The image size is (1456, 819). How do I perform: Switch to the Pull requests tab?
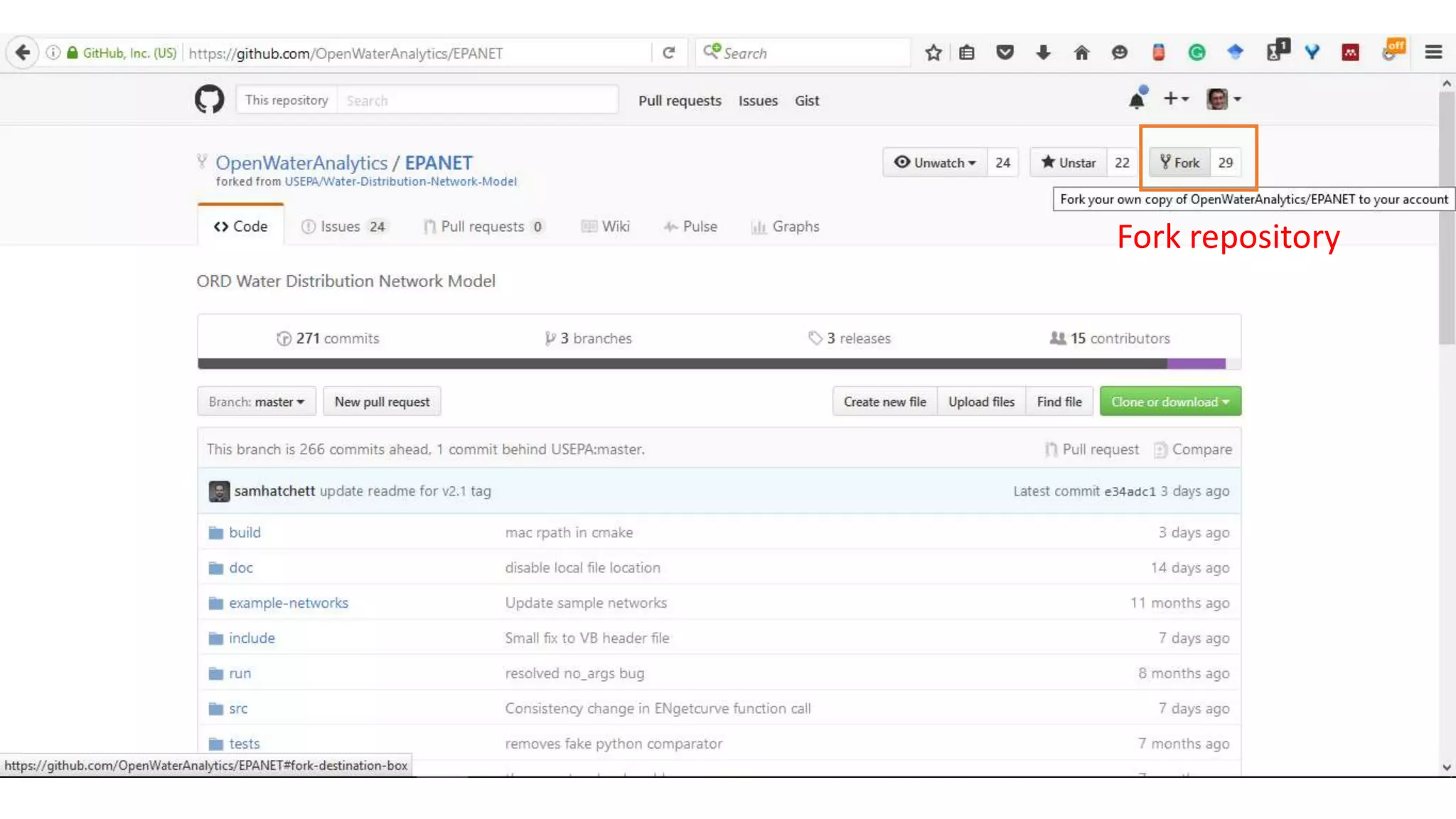coord(484,226)
